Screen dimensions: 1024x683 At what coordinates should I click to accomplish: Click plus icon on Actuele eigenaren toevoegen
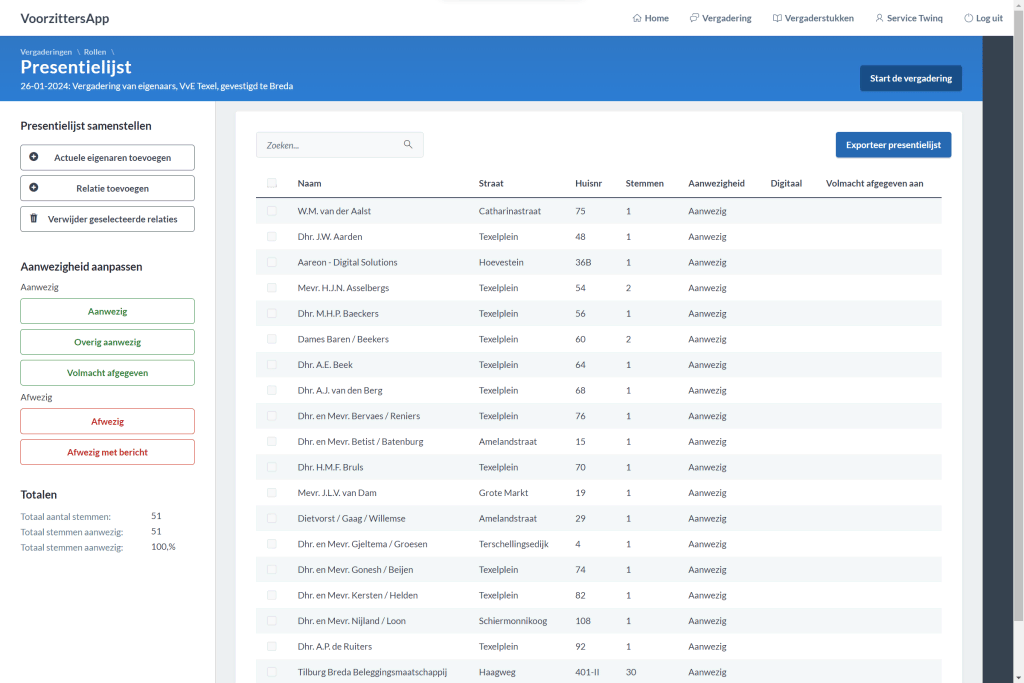(x=34, y=157)
